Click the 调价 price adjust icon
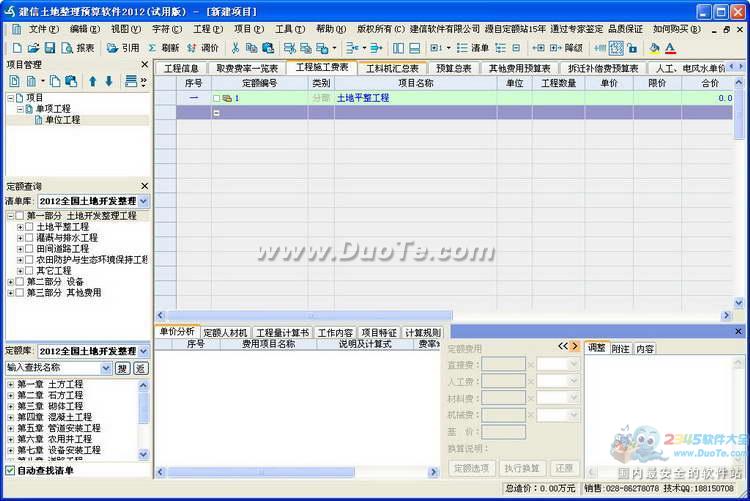This screenshot has width=750, height=501. (x=203, y=47)
